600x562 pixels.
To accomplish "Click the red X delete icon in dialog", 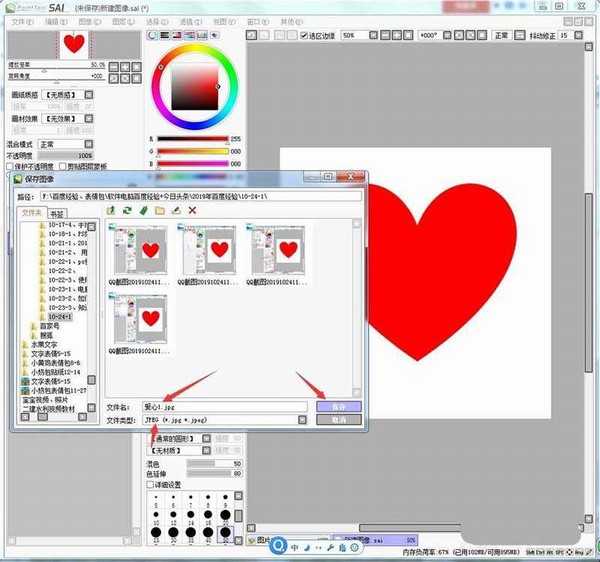I will [x=192, y=211].
